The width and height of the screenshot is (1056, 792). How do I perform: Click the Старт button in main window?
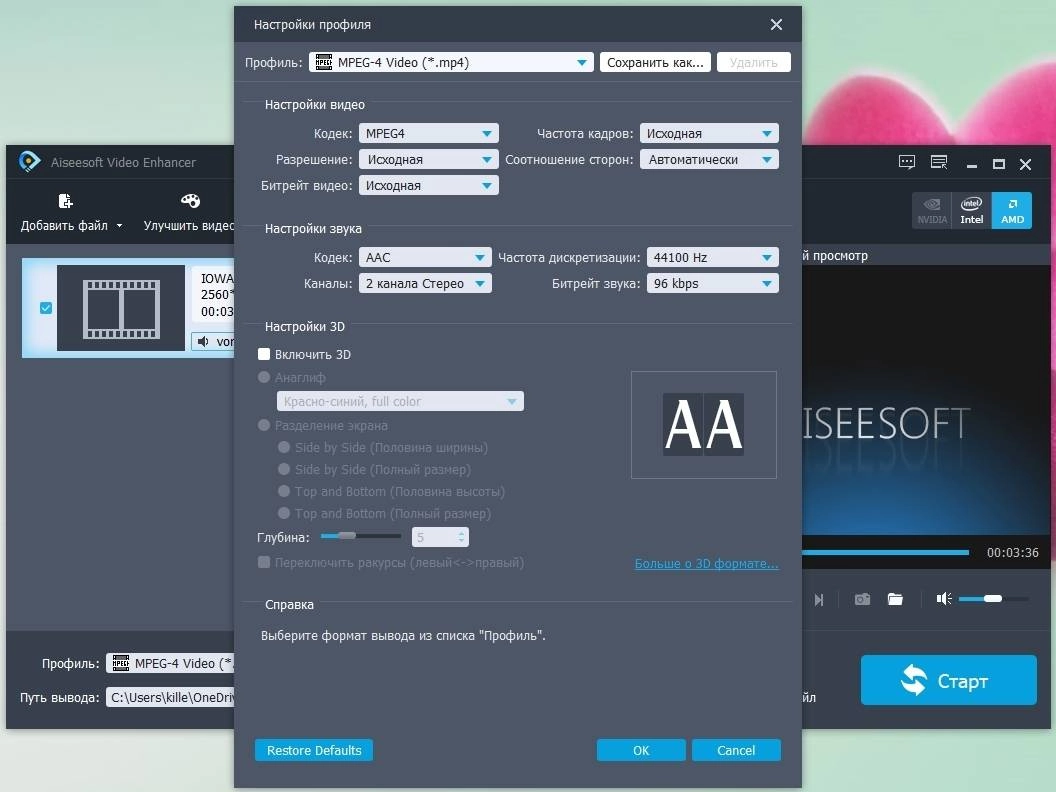(x=948, y=680)
